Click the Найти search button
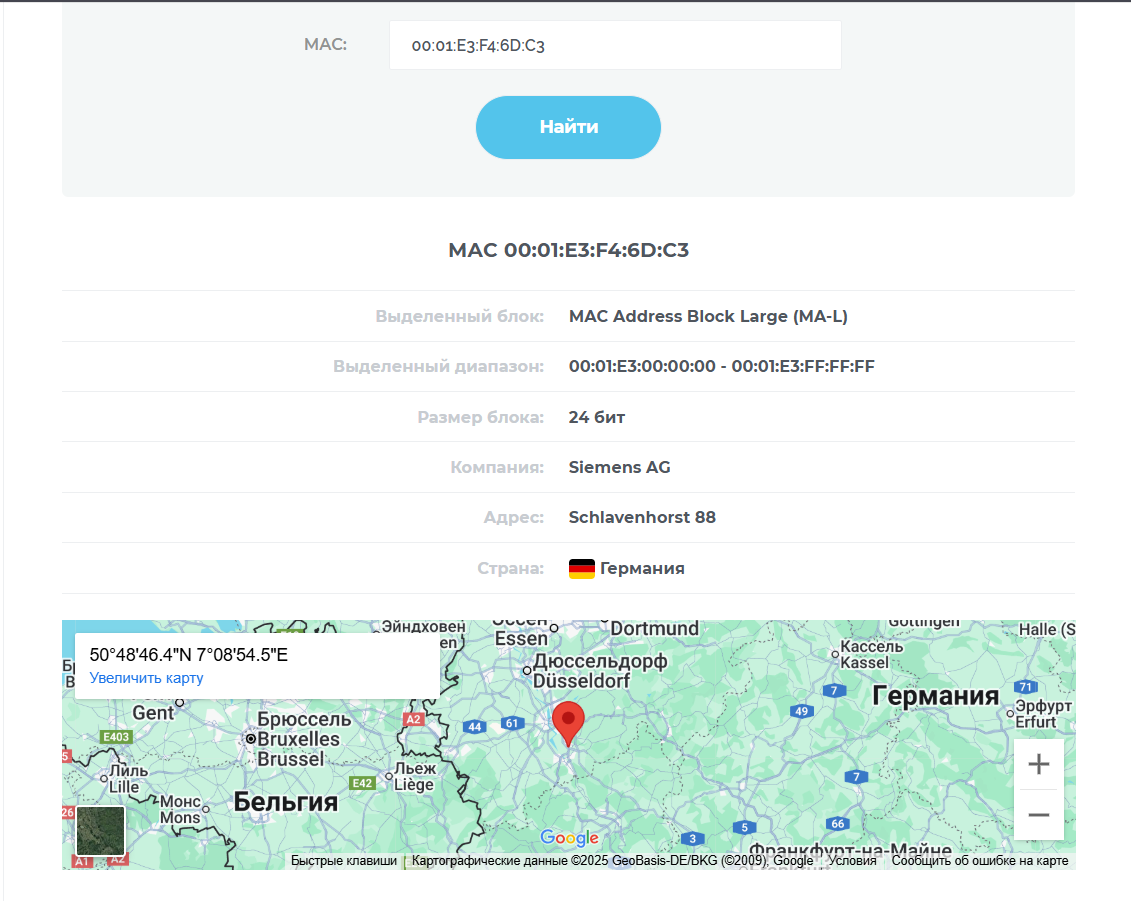The image size is (1131, 901). (568, 127)
